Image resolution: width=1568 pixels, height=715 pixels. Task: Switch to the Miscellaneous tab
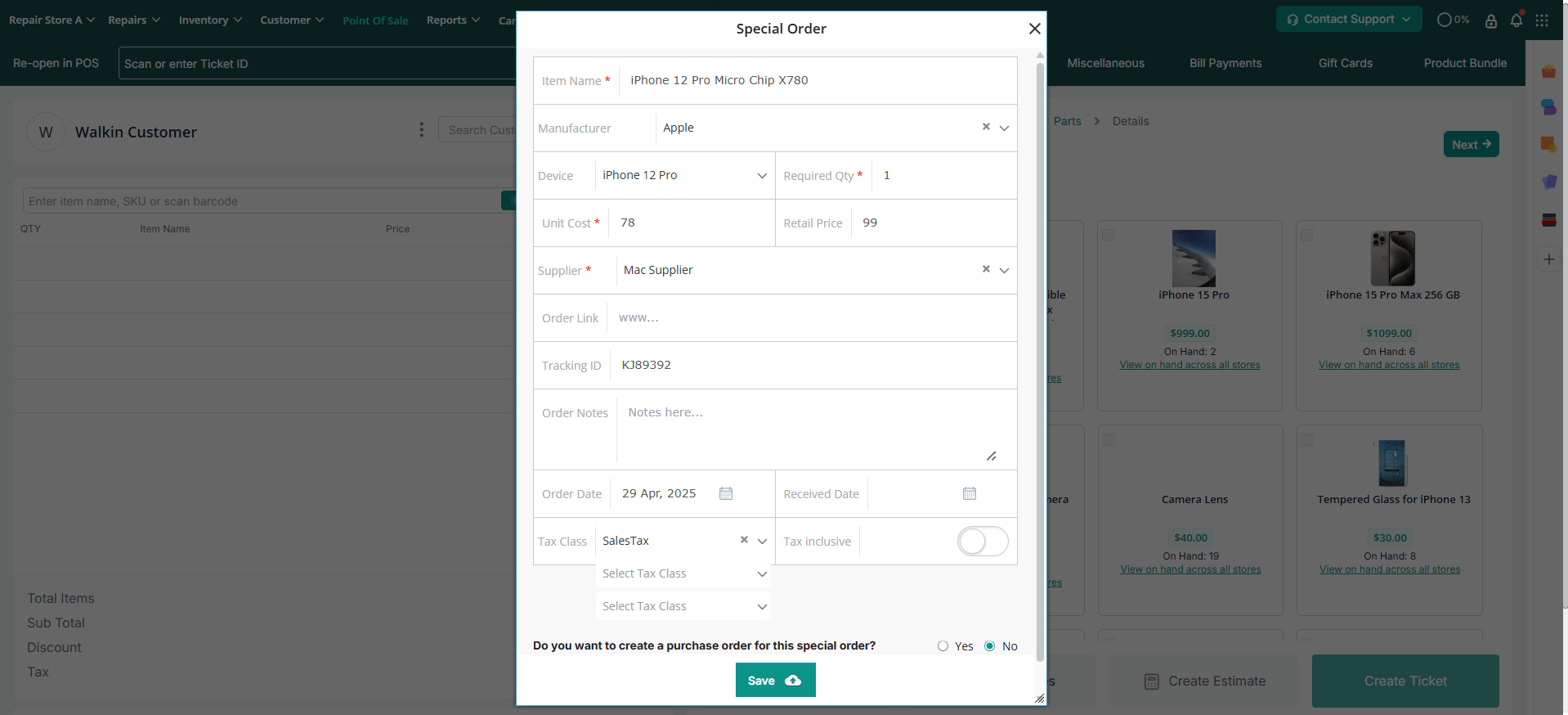1105,63
